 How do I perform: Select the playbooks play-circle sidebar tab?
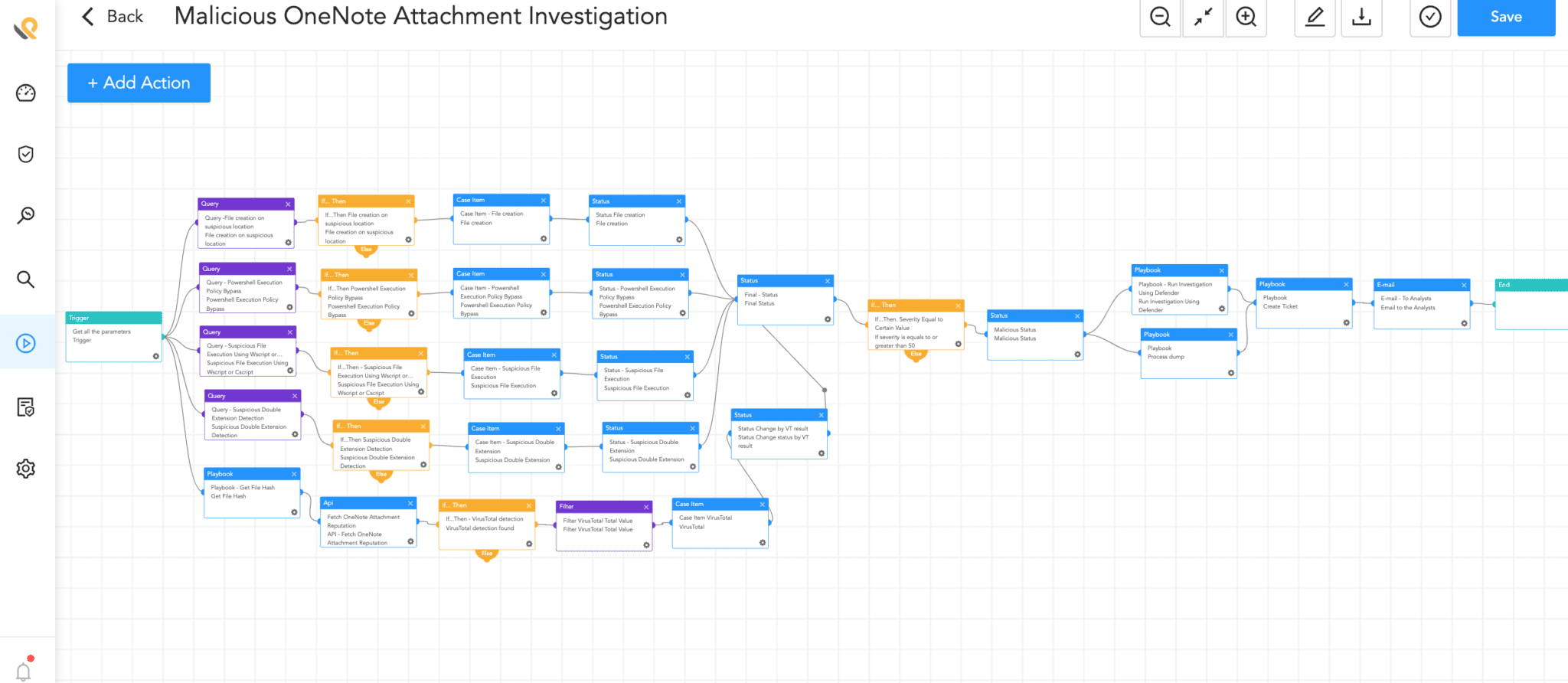pos(26,343)
